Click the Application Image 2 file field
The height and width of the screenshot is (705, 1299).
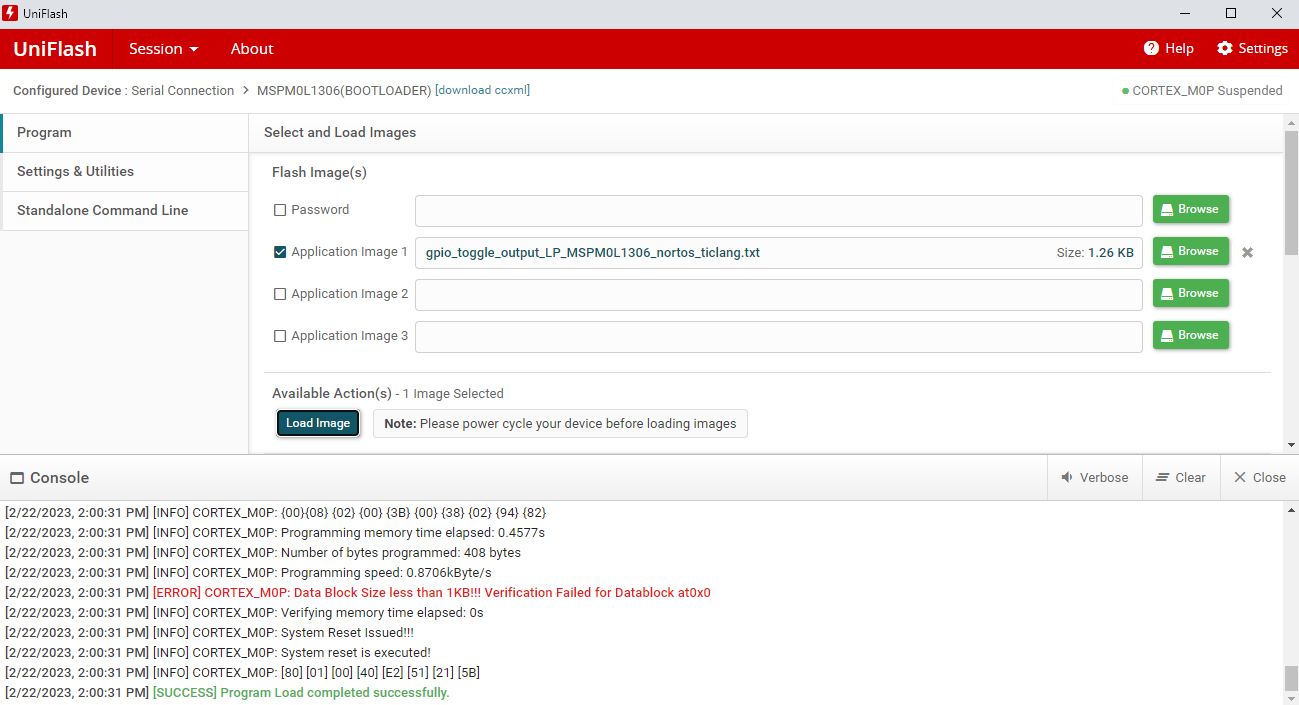point(778,295)
